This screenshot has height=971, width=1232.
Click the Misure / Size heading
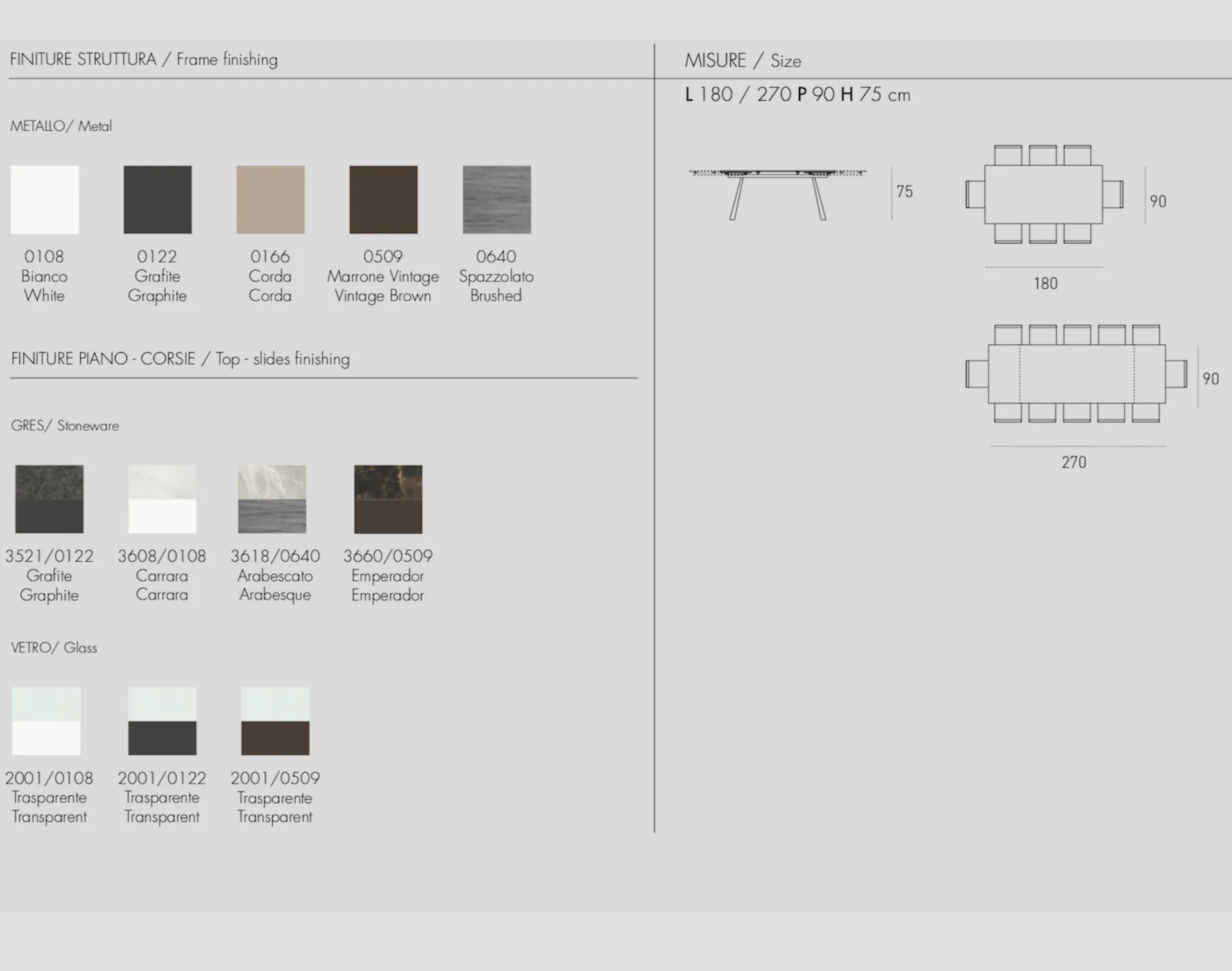coord(742,61)
